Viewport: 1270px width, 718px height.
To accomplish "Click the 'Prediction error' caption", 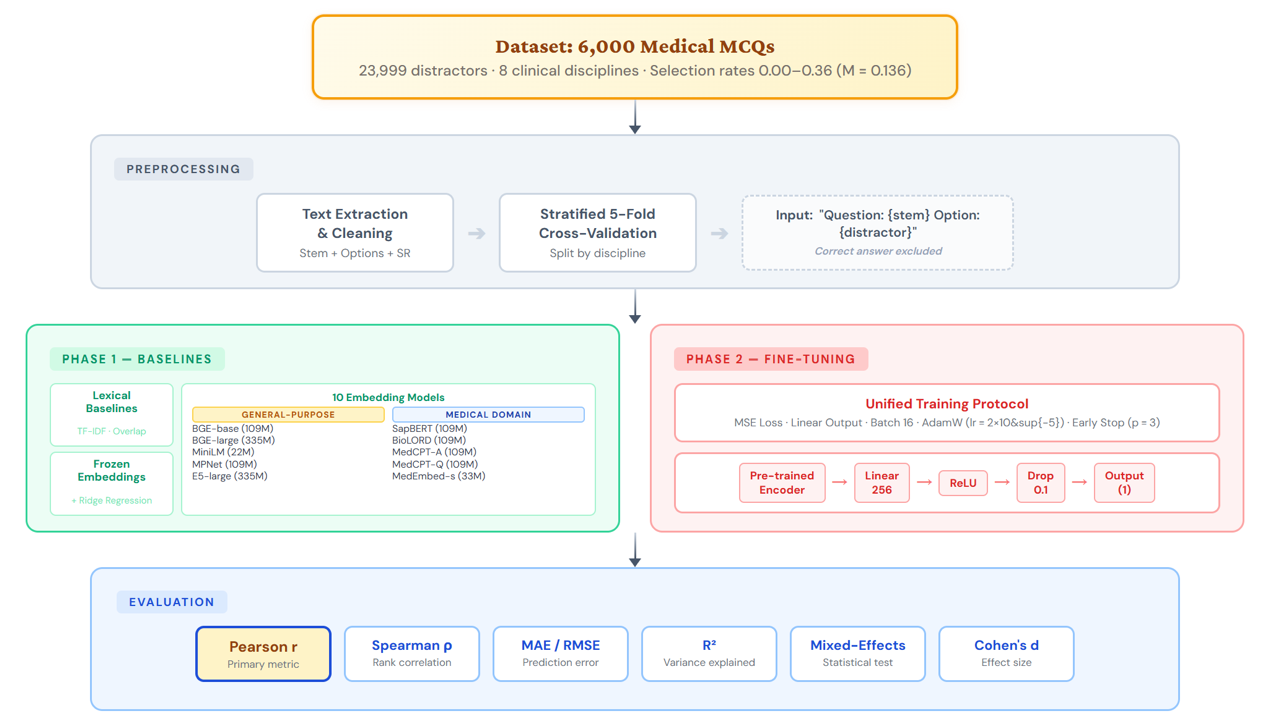I will coord(561,662).
